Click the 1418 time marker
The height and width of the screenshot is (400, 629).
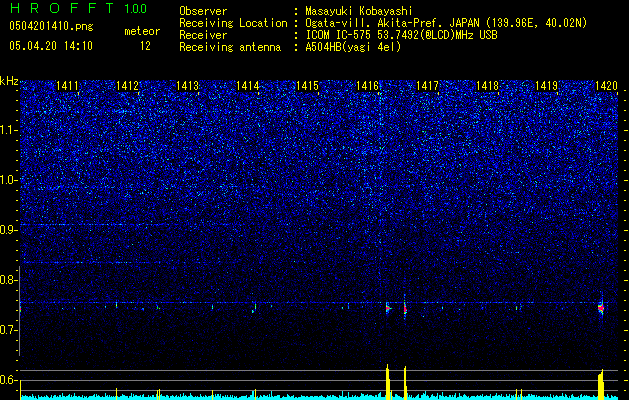coord(487,86)
